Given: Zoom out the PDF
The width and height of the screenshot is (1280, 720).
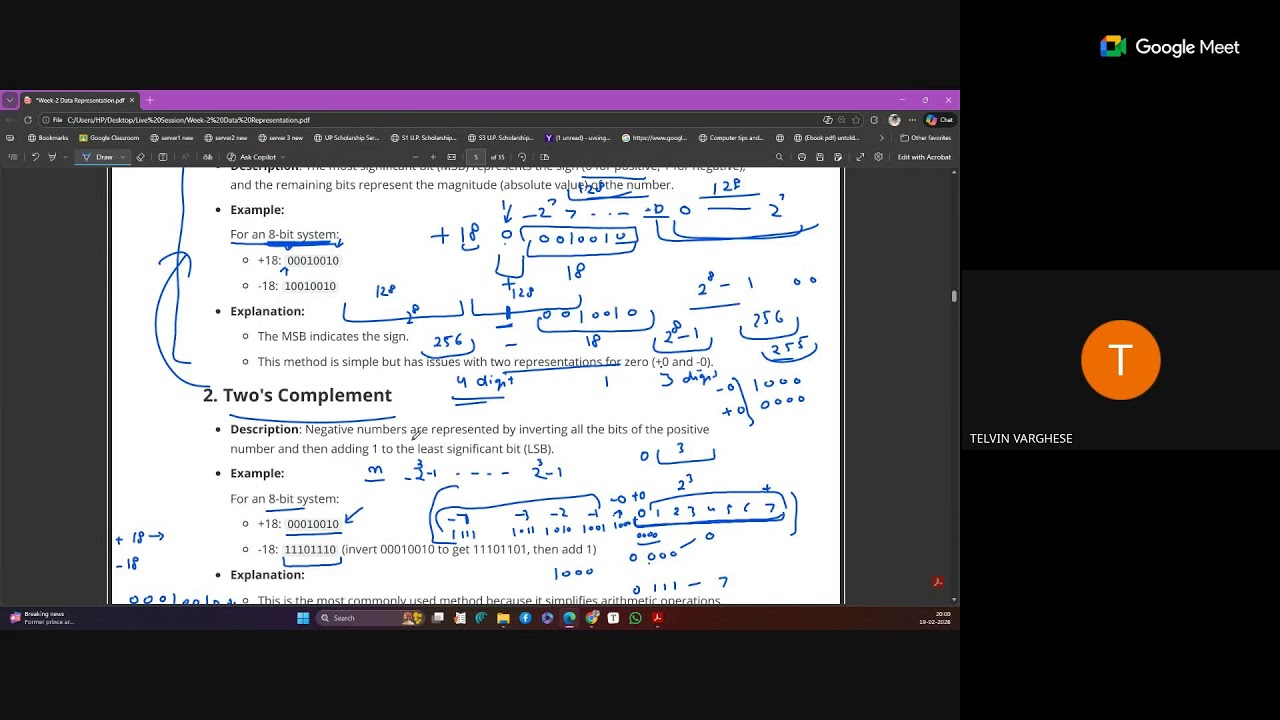Looking at the screenshot, I should coord(415,157).
